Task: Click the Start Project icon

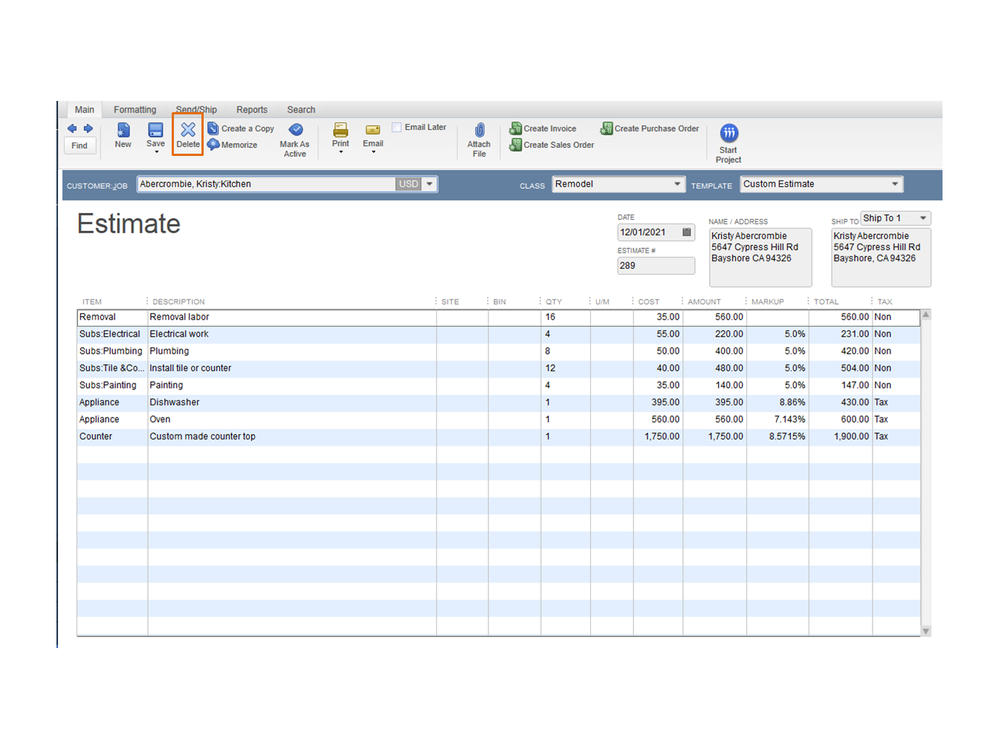Action: tap(729, 133)
